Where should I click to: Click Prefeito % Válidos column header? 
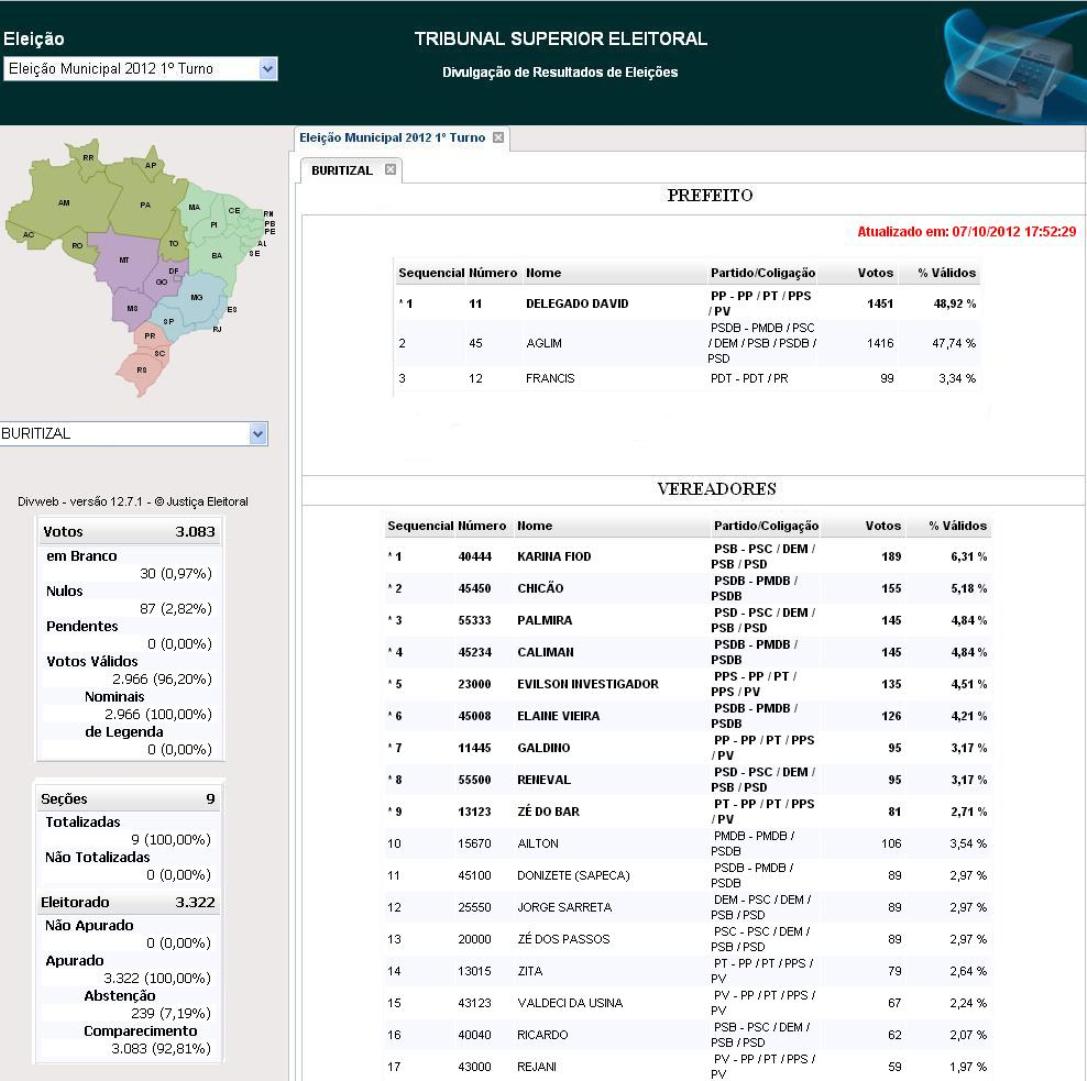[x=946, y=273]
